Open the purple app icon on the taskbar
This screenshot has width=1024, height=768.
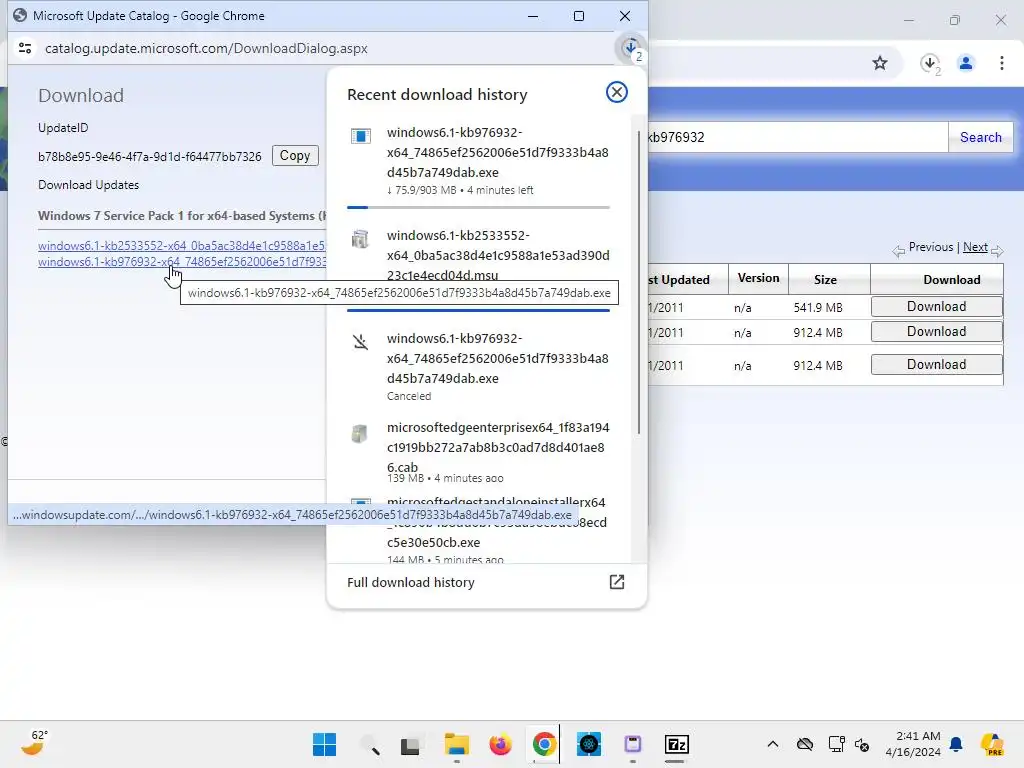point(633,744)
